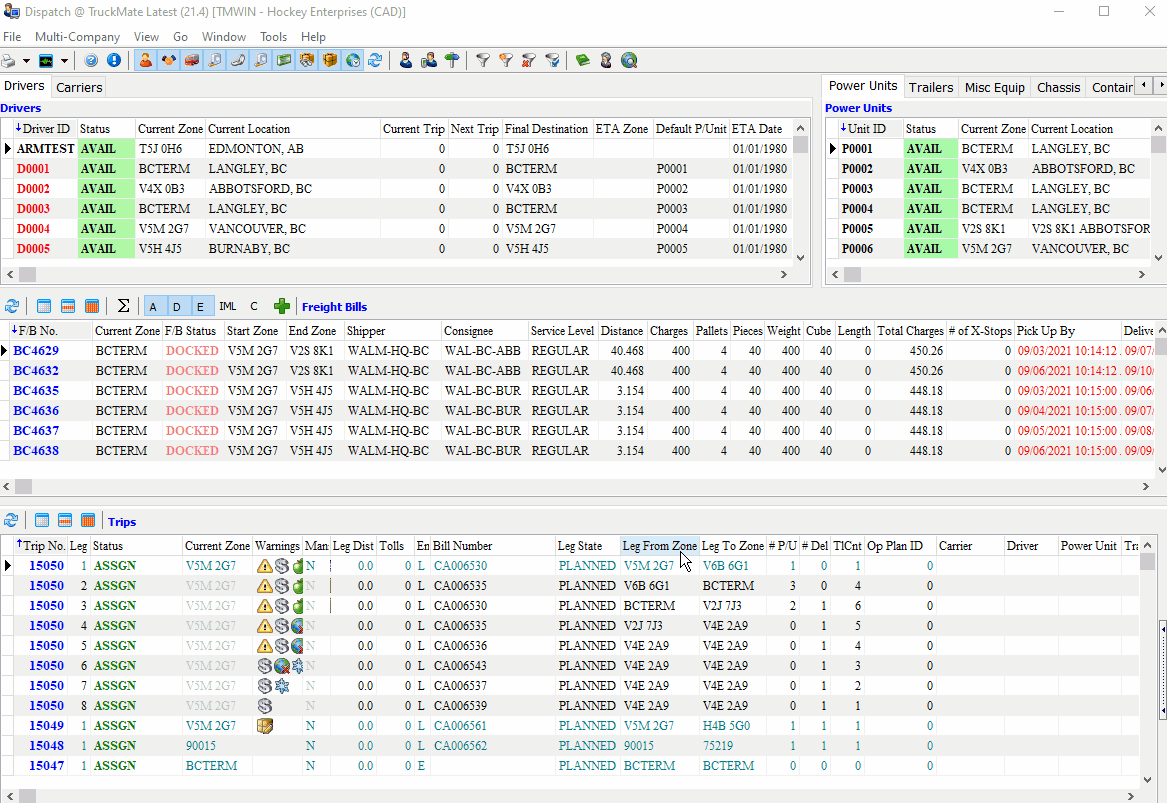This screenshot has height=803, width=1167.
Task: Click the first filter funnel icon
Action: 482,61
